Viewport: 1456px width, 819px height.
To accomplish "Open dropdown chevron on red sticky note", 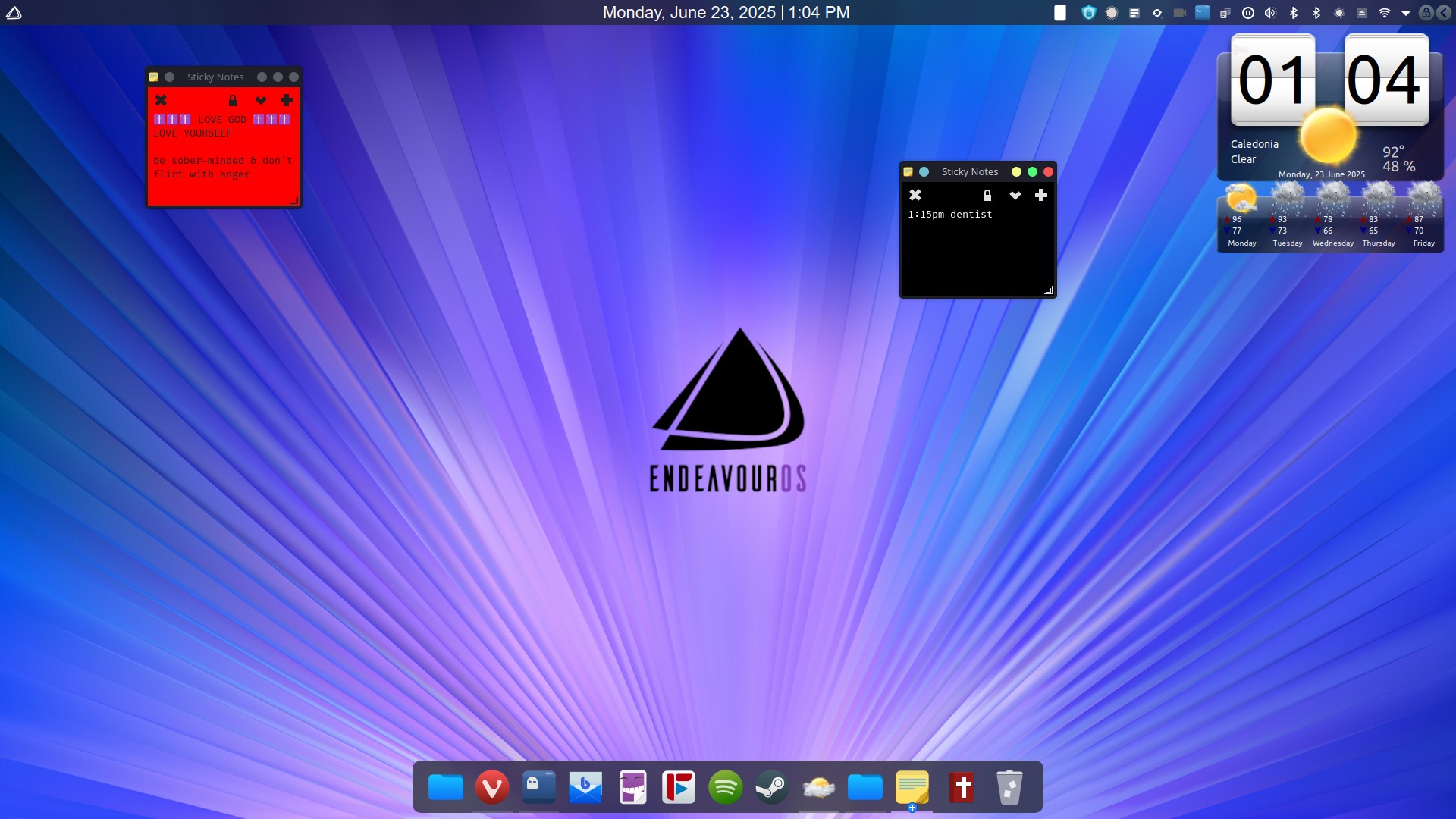I will click(260, 101).
